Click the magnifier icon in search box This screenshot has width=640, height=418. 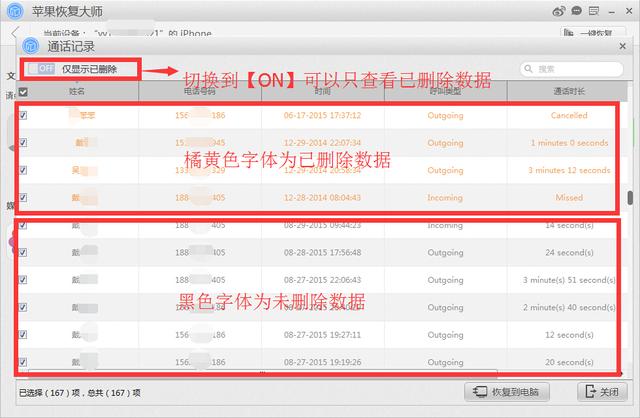coord(529,69)
